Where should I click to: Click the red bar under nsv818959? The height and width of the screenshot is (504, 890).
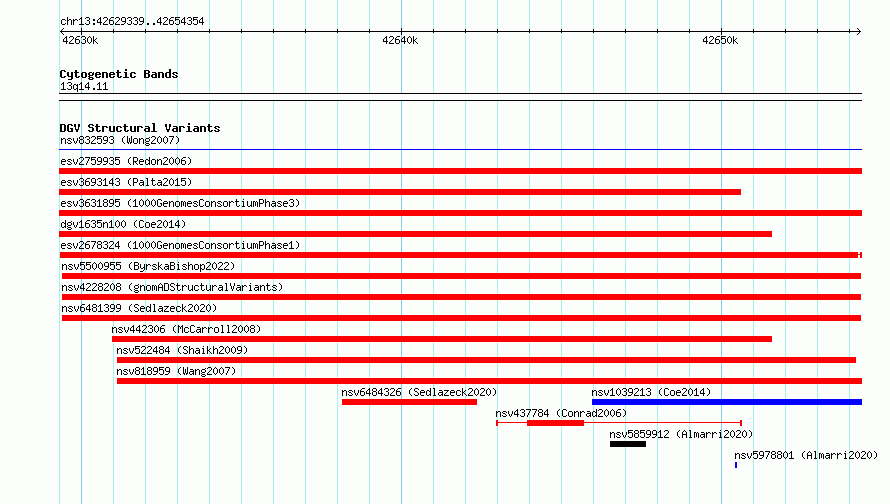tap(489, 381)
